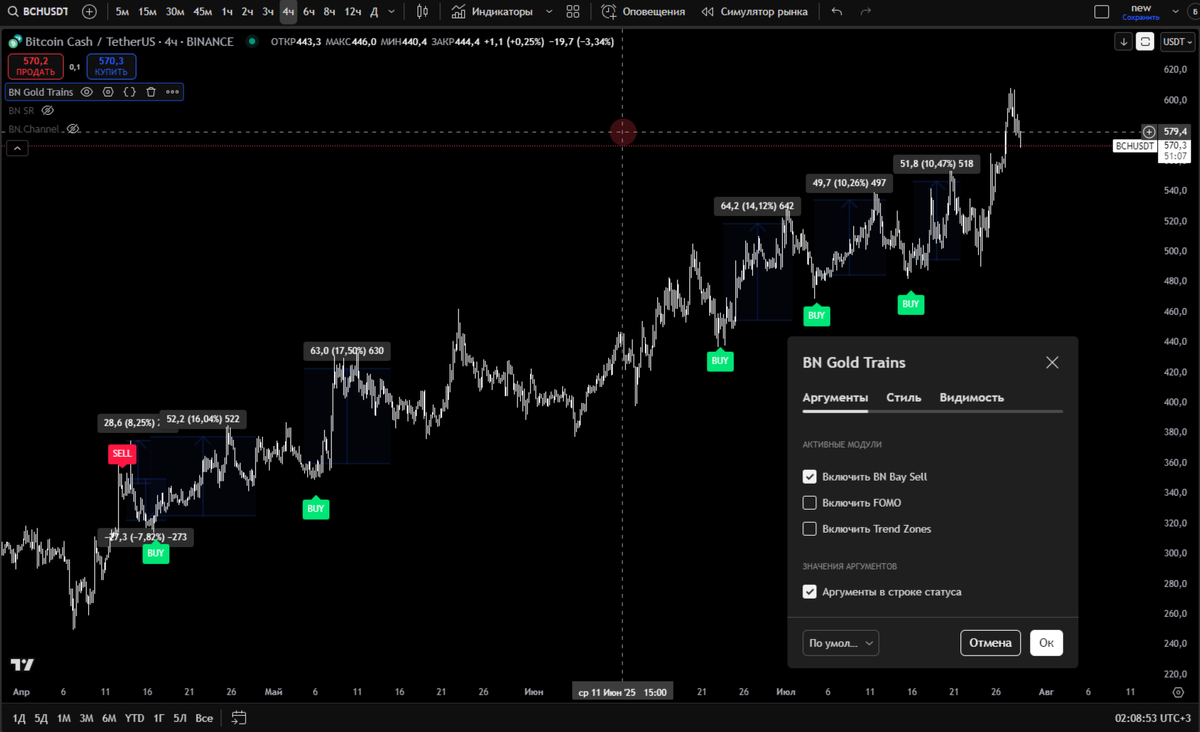Hide the BN Gold Trains indicator
The height and width of the screenshot is (732, 1200).
tap(87, 92)
